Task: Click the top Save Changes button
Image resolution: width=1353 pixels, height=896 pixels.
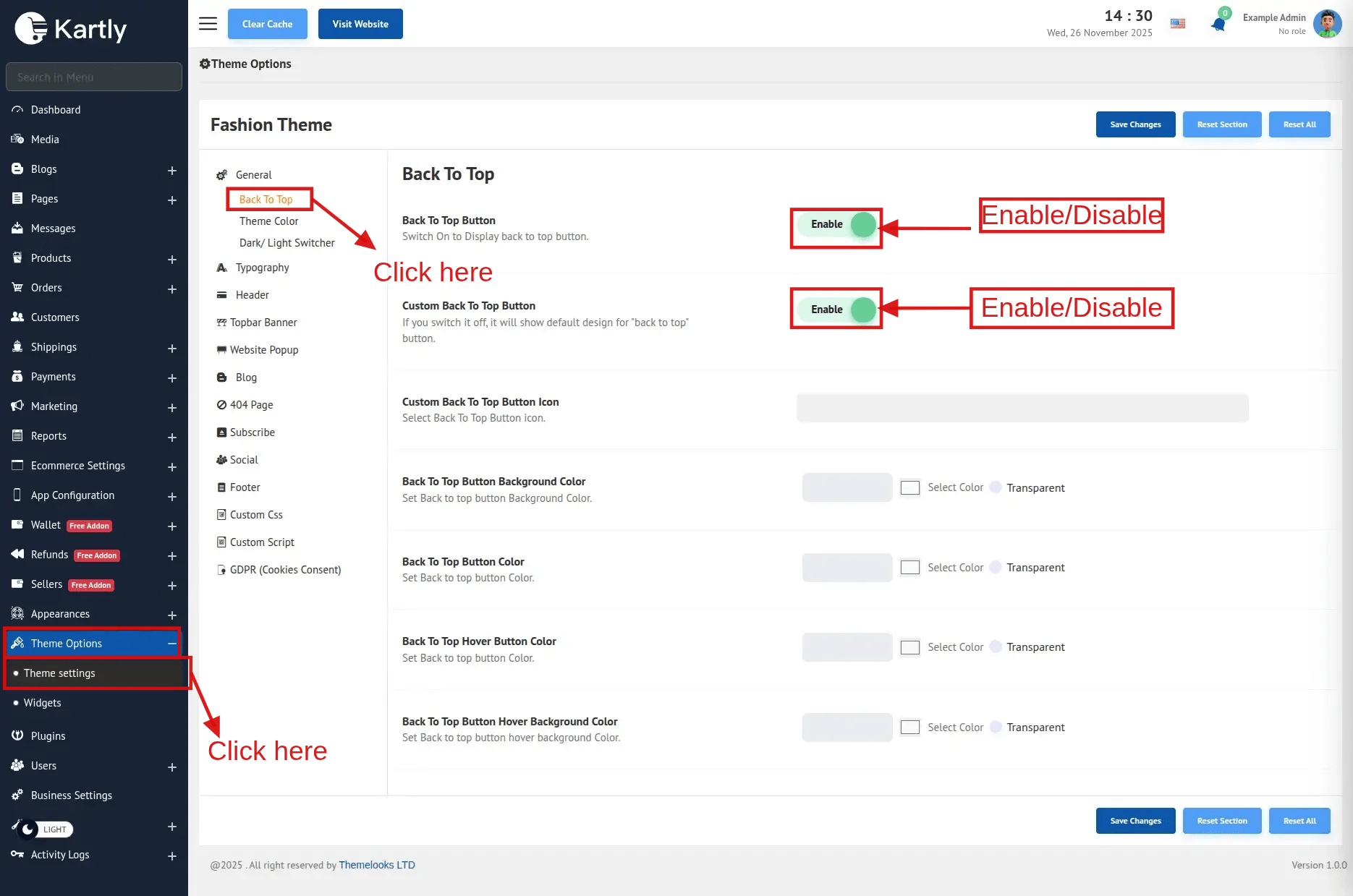Action: tap(1134, 124)
